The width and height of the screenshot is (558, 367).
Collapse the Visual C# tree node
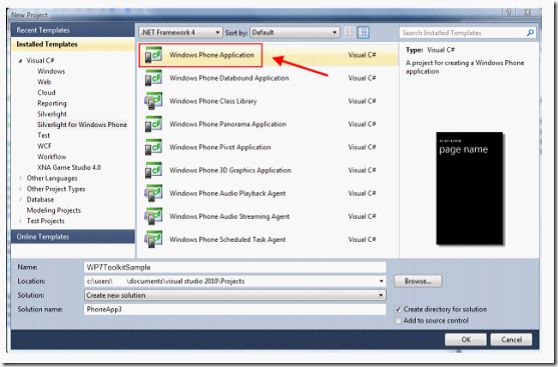[20, 61]
